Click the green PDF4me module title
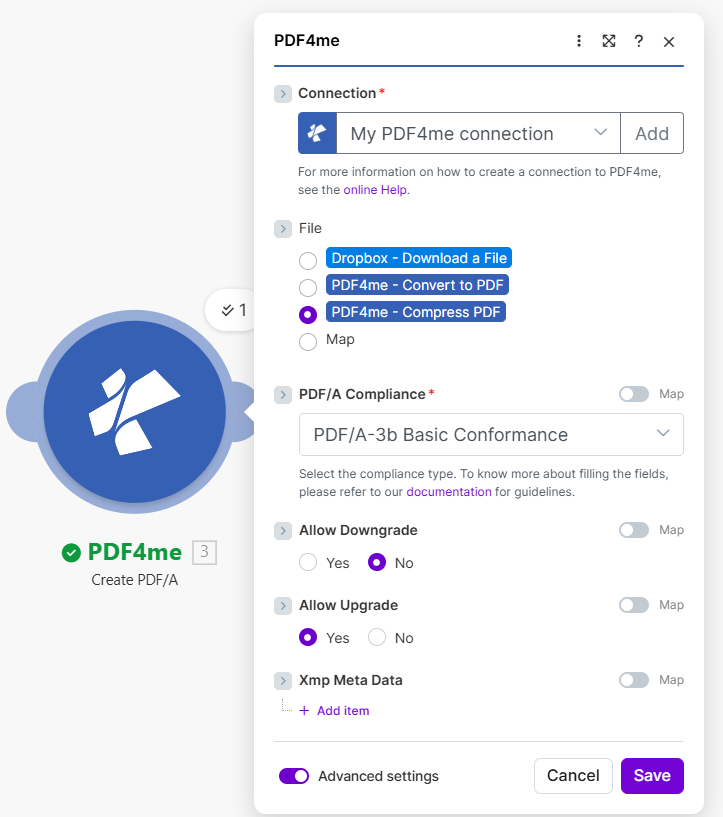The width and height of the screenshot is (723, 817). 134,552
